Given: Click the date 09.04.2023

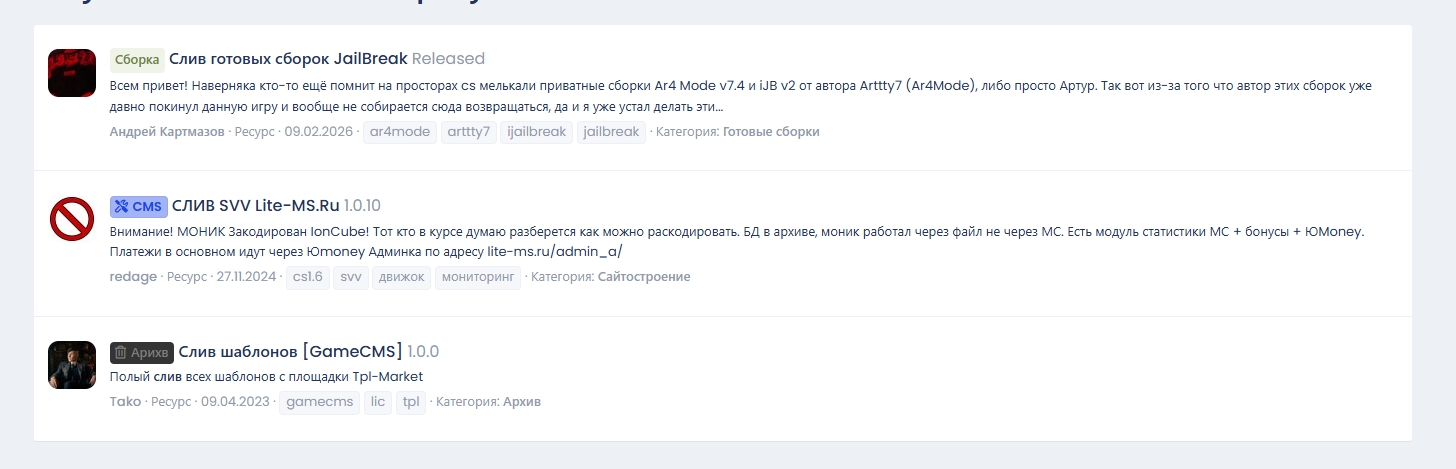Looking at the screenshot, I should (234, 402).
